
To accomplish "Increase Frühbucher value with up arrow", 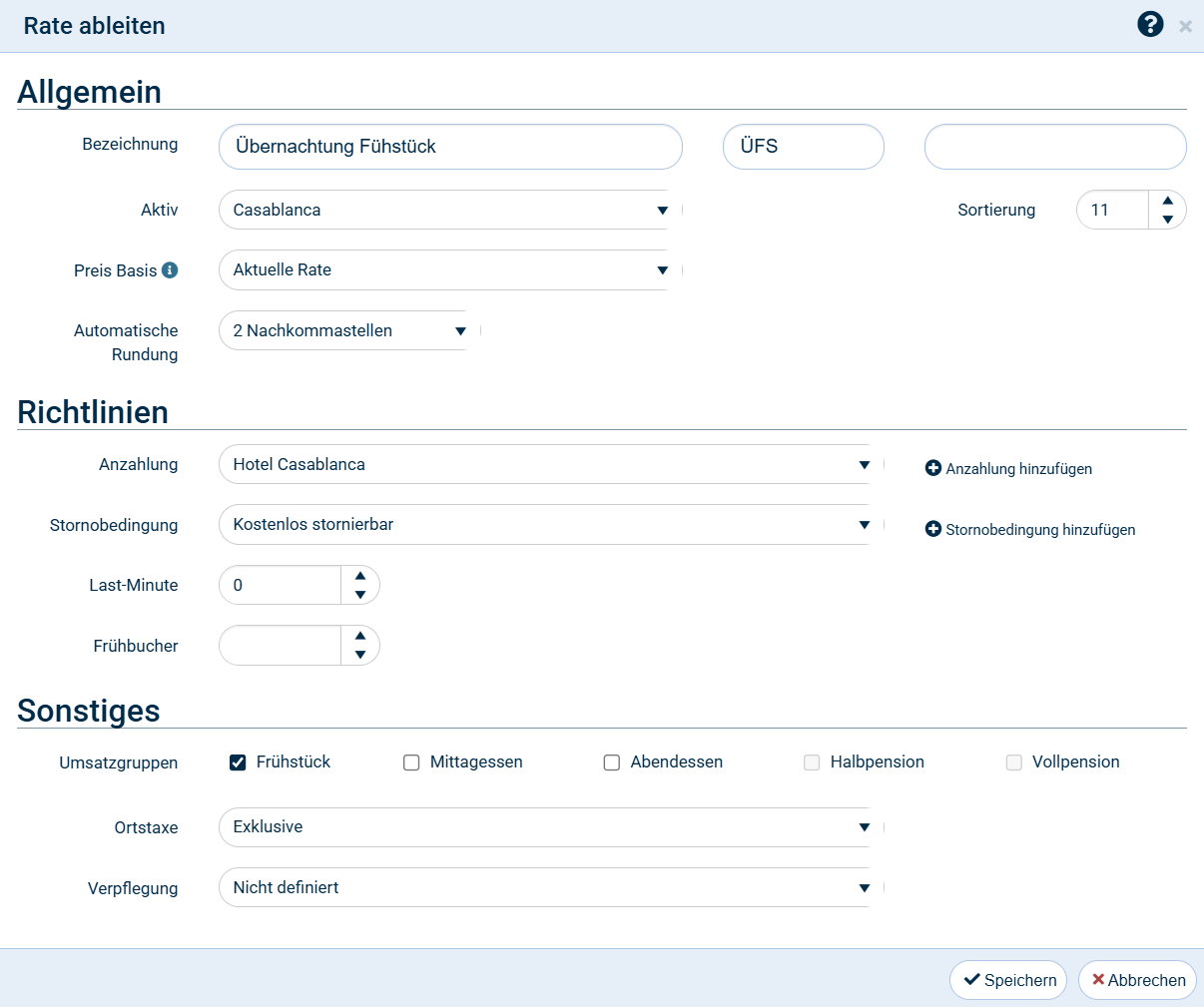I will [360, 636].
